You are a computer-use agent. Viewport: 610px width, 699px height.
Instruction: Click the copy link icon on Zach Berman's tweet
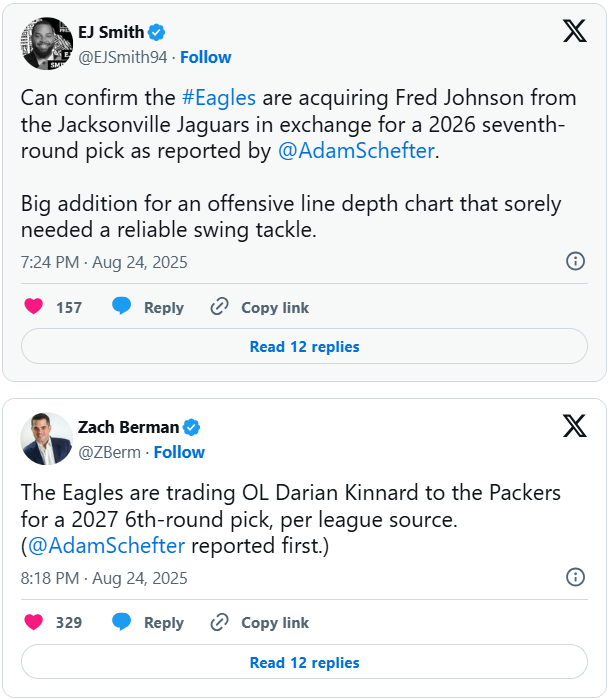click(220, 622)
